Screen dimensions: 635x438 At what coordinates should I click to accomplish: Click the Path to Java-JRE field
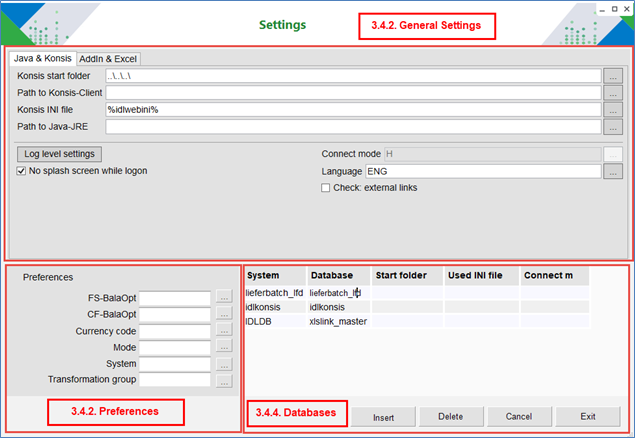coord(353,127)
